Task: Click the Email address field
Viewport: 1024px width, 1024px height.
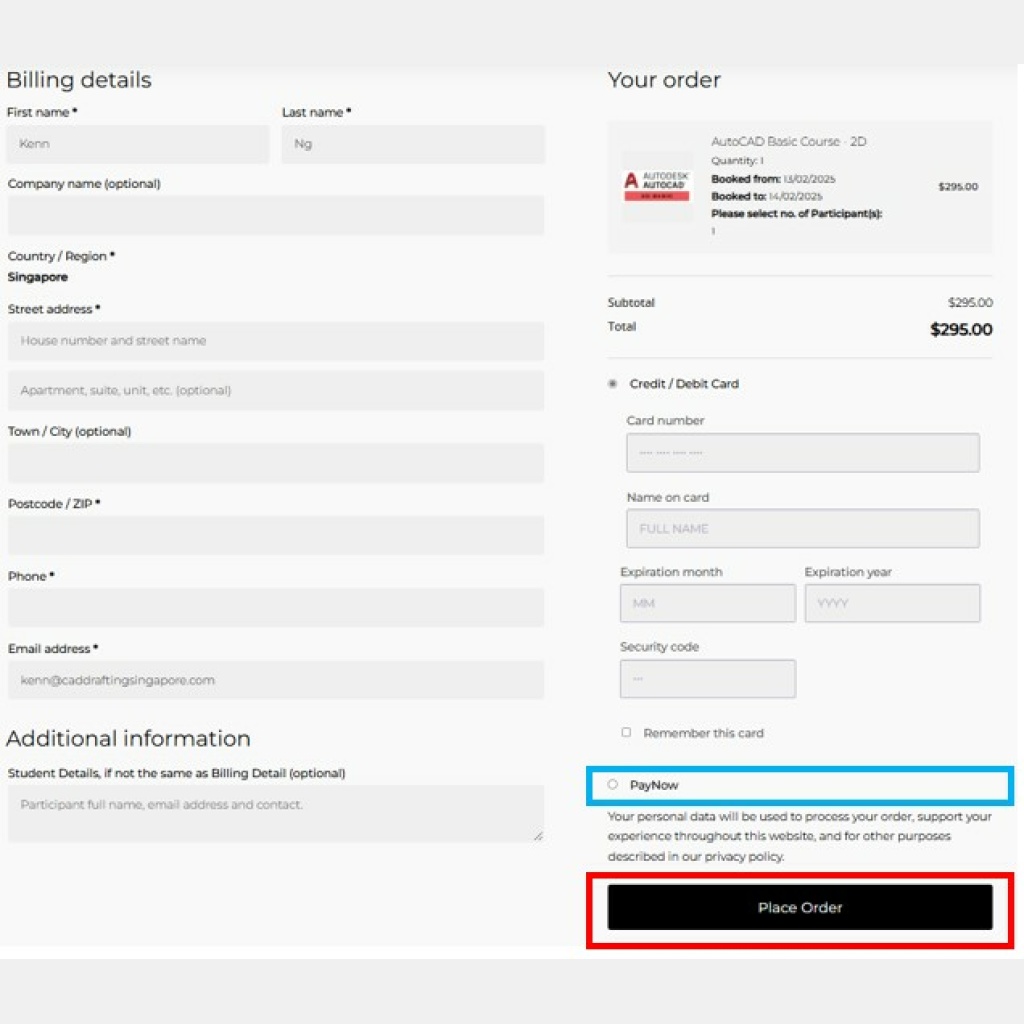Action: [x=276, y=680]
